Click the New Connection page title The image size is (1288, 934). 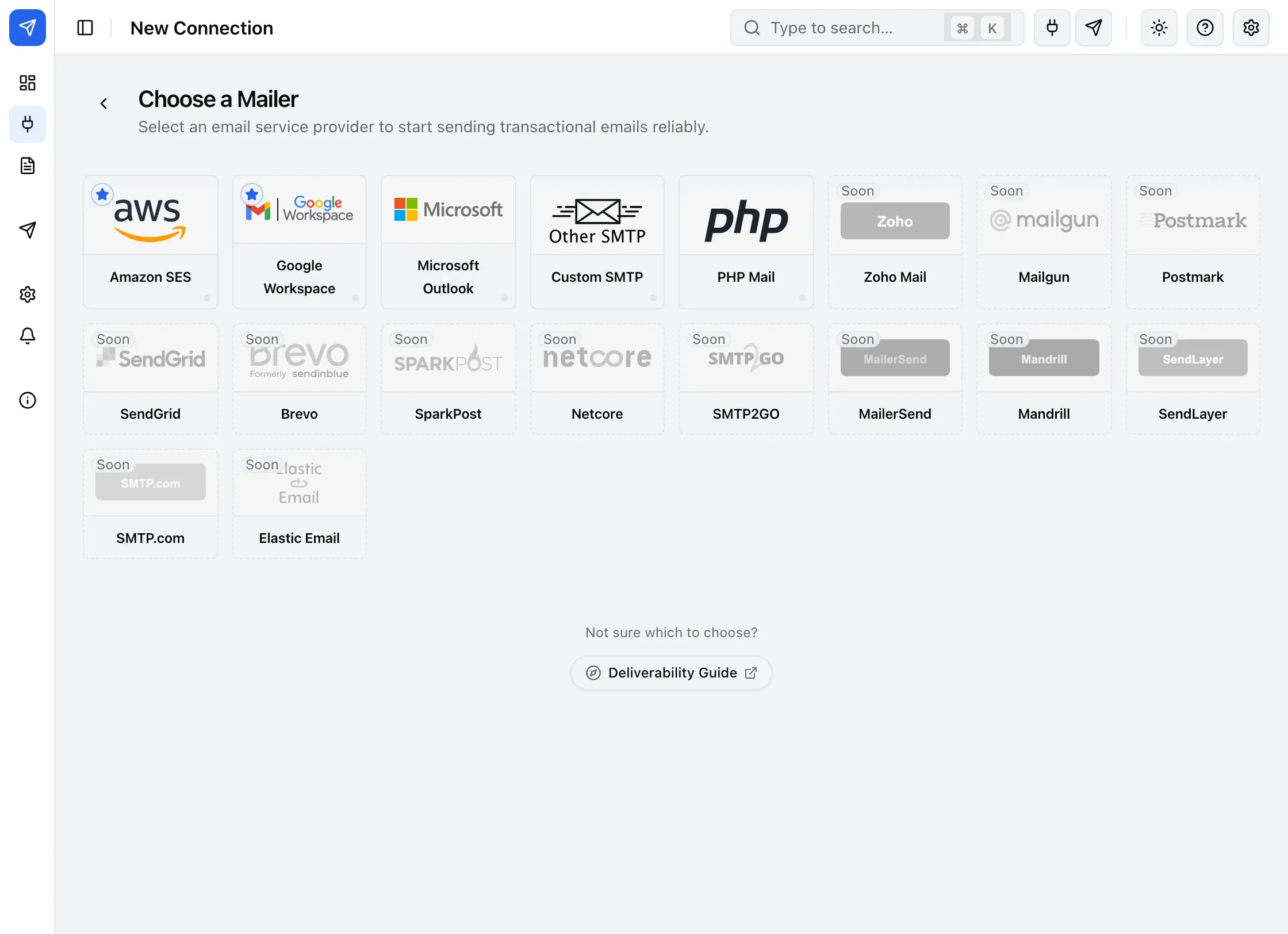tap(202, 28)
